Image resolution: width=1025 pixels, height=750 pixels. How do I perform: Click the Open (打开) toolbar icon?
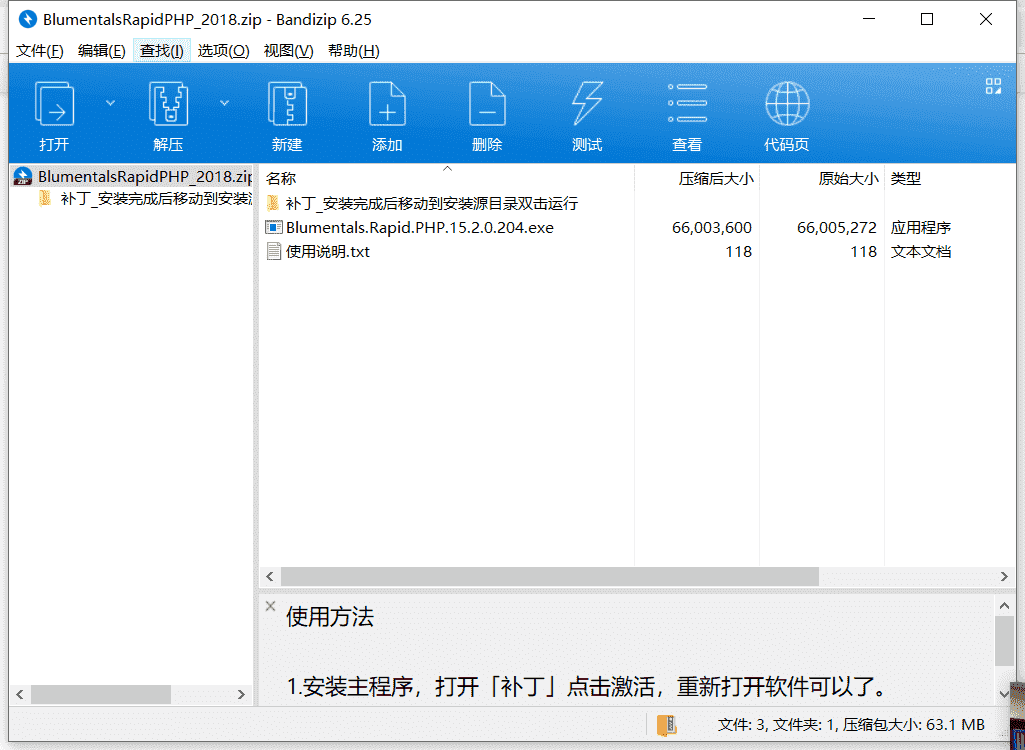54,104
